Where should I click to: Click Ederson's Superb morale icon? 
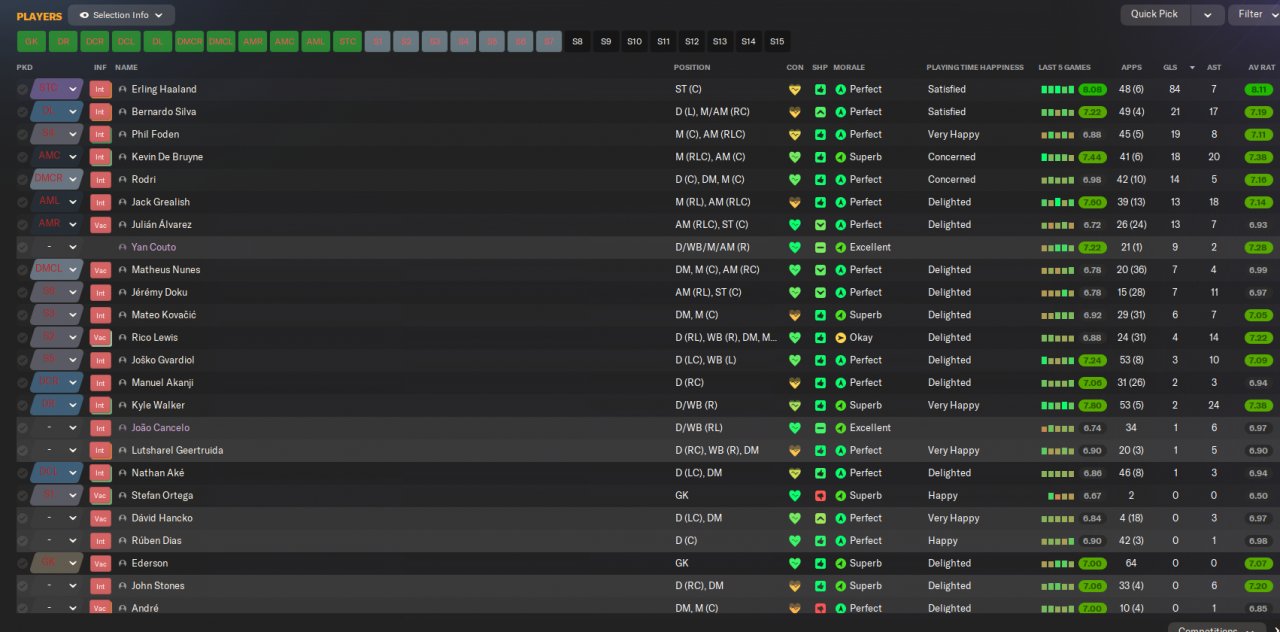click(840, 563)
